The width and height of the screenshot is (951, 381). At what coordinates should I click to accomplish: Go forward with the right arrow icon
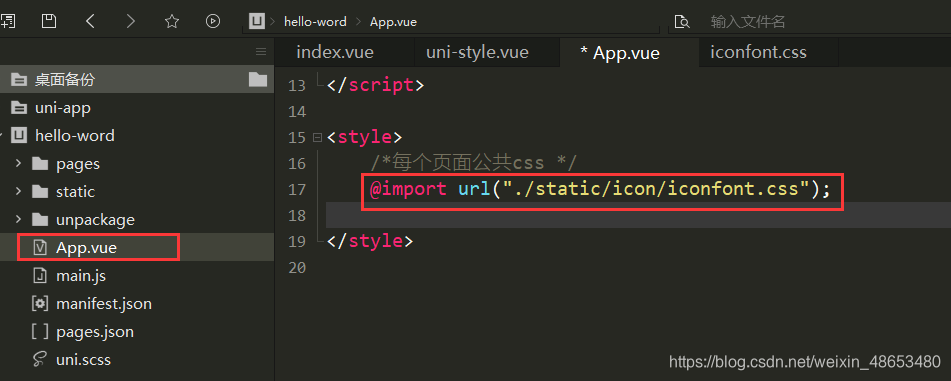[x=130, y=22]
